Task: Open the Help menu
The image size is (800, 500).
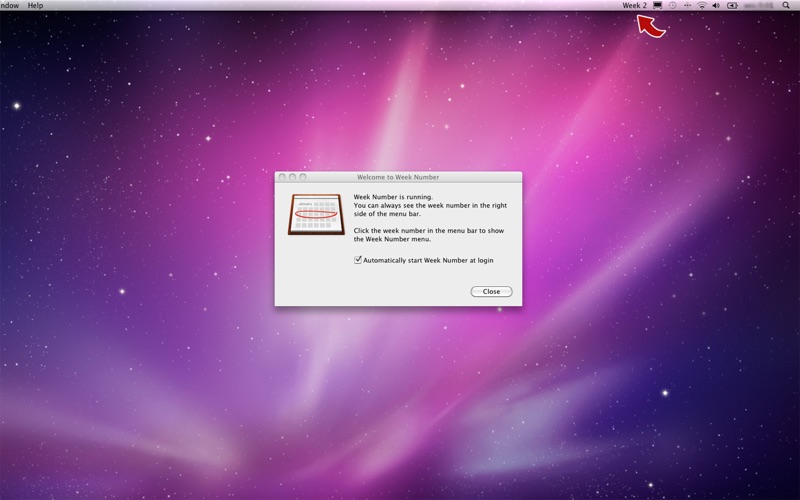Action: (35, 5)
